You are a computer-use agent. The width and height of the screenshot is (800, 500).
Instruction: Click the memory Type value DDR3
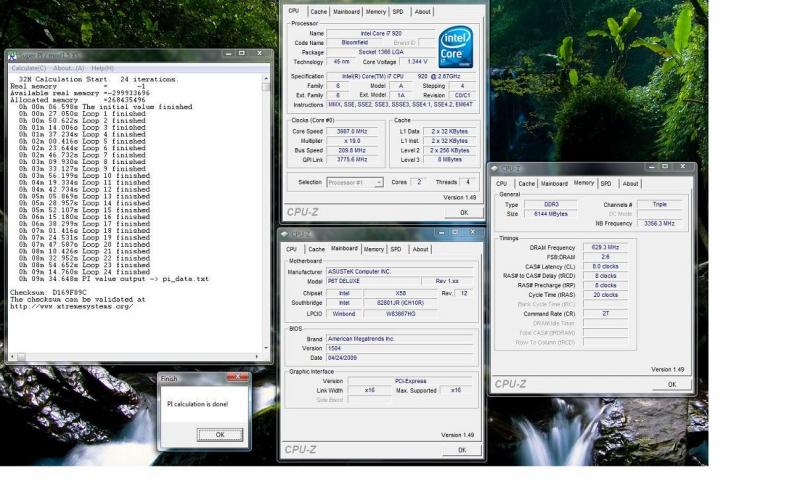(x=551, y=205)
